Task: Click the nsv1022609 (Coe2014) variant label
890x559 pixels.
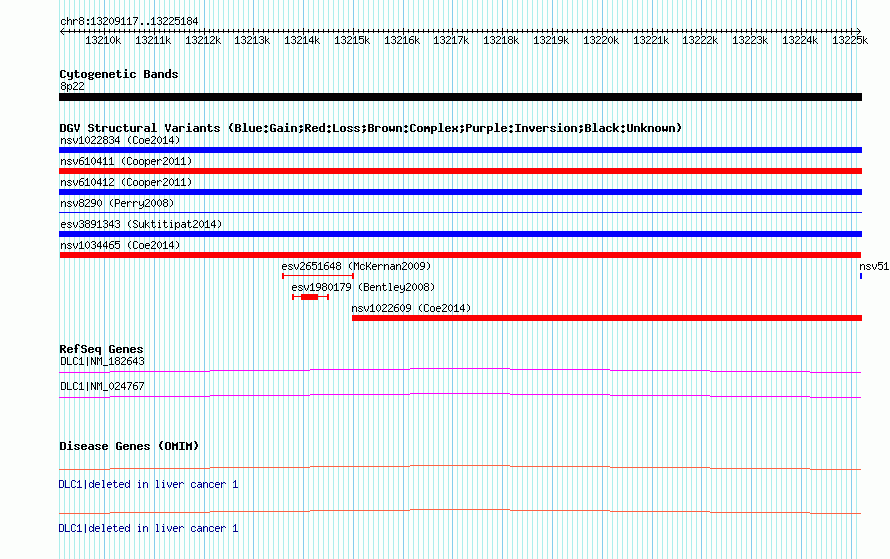Action: coord(412,308)
